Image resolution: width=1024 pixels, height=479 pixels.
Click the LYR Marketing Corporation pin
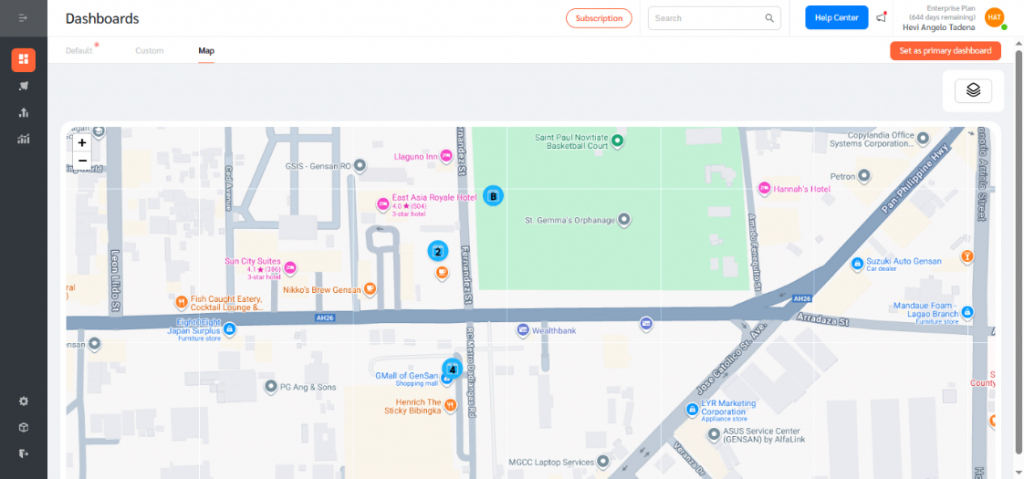click(x=692, y=410)
